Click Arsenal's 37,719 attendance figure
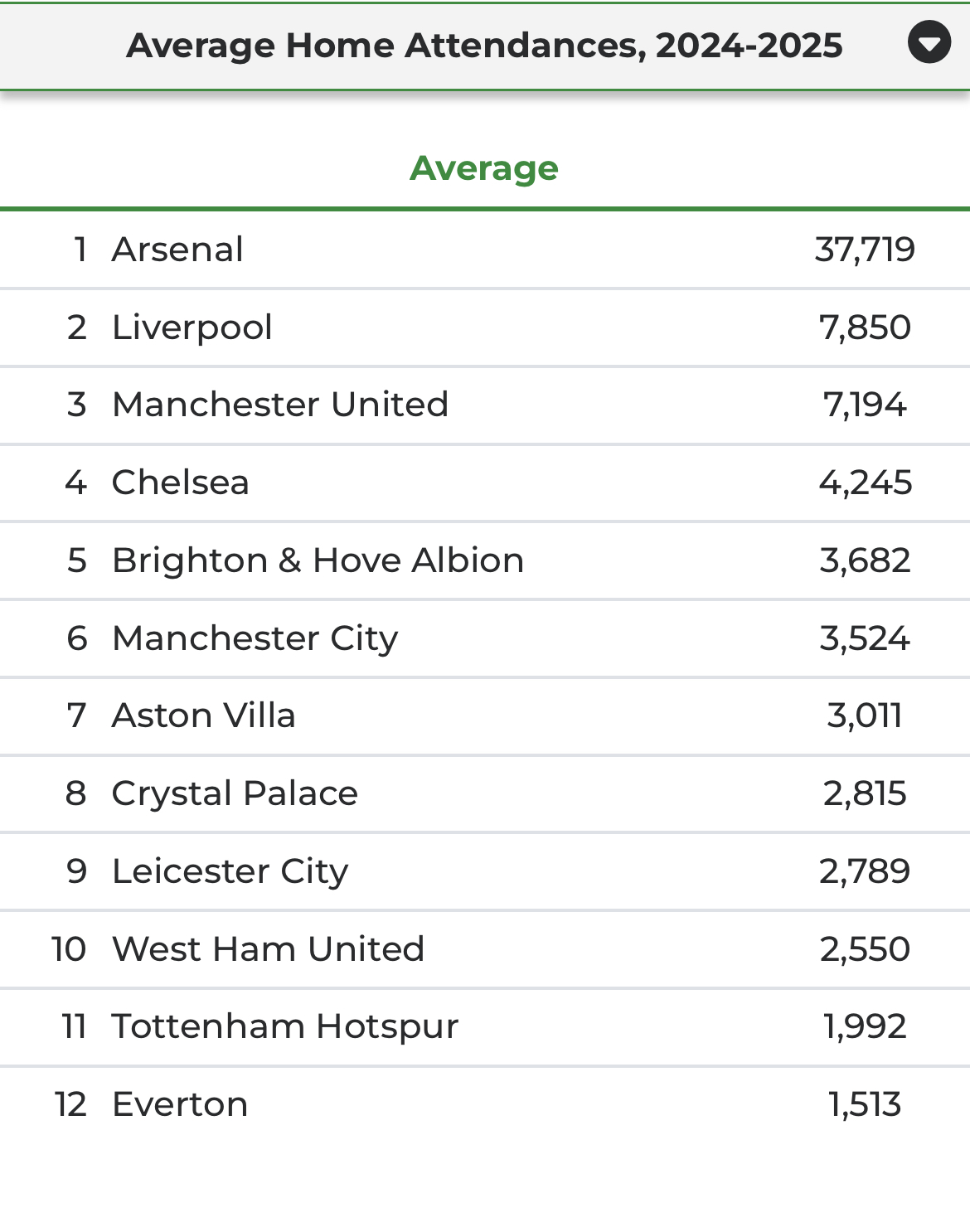 865,250
